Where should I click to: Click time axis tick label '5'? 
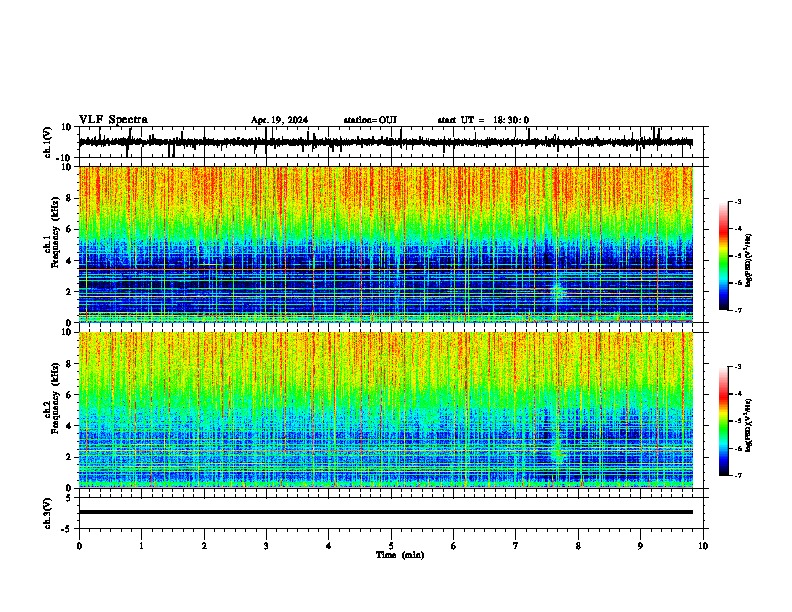tap(391, 546)
